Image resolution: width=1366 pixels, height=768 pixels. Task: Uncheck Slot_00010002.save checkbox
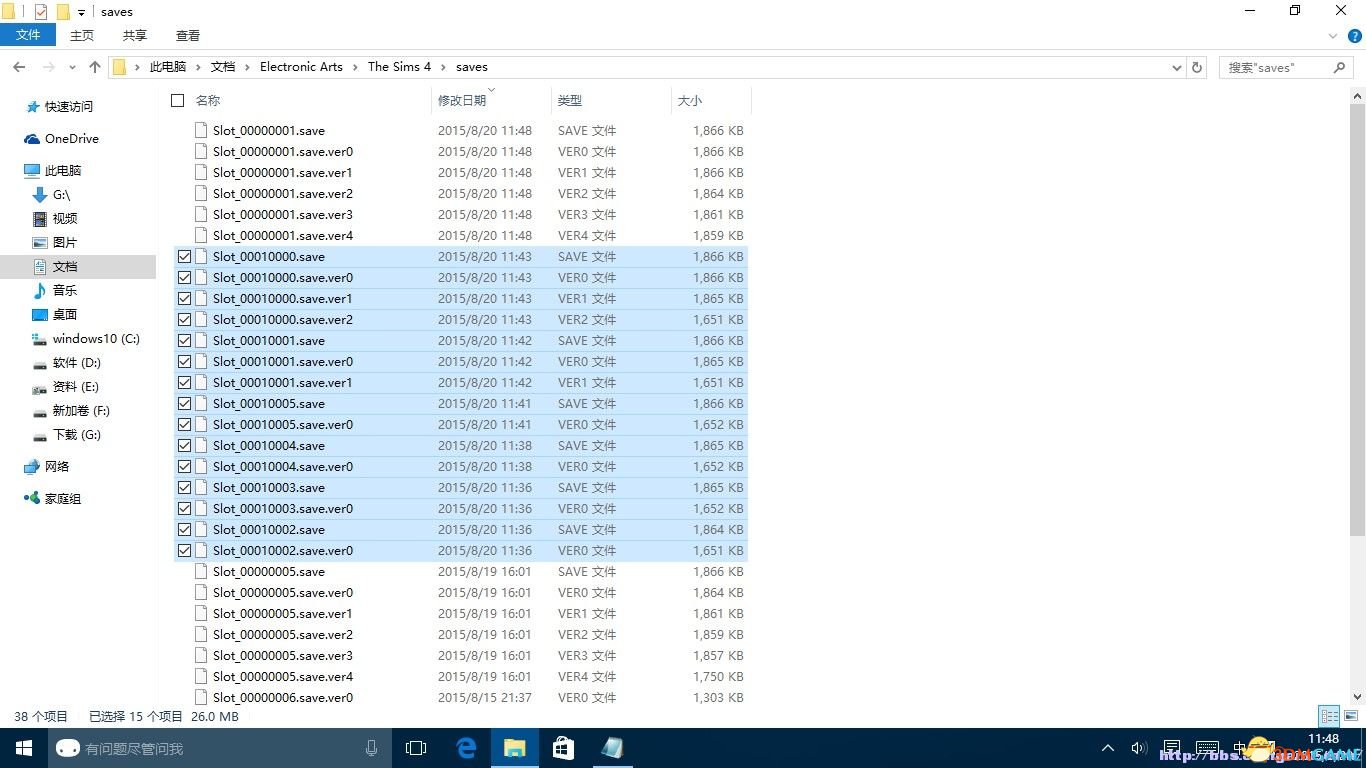tap(184, 530)
